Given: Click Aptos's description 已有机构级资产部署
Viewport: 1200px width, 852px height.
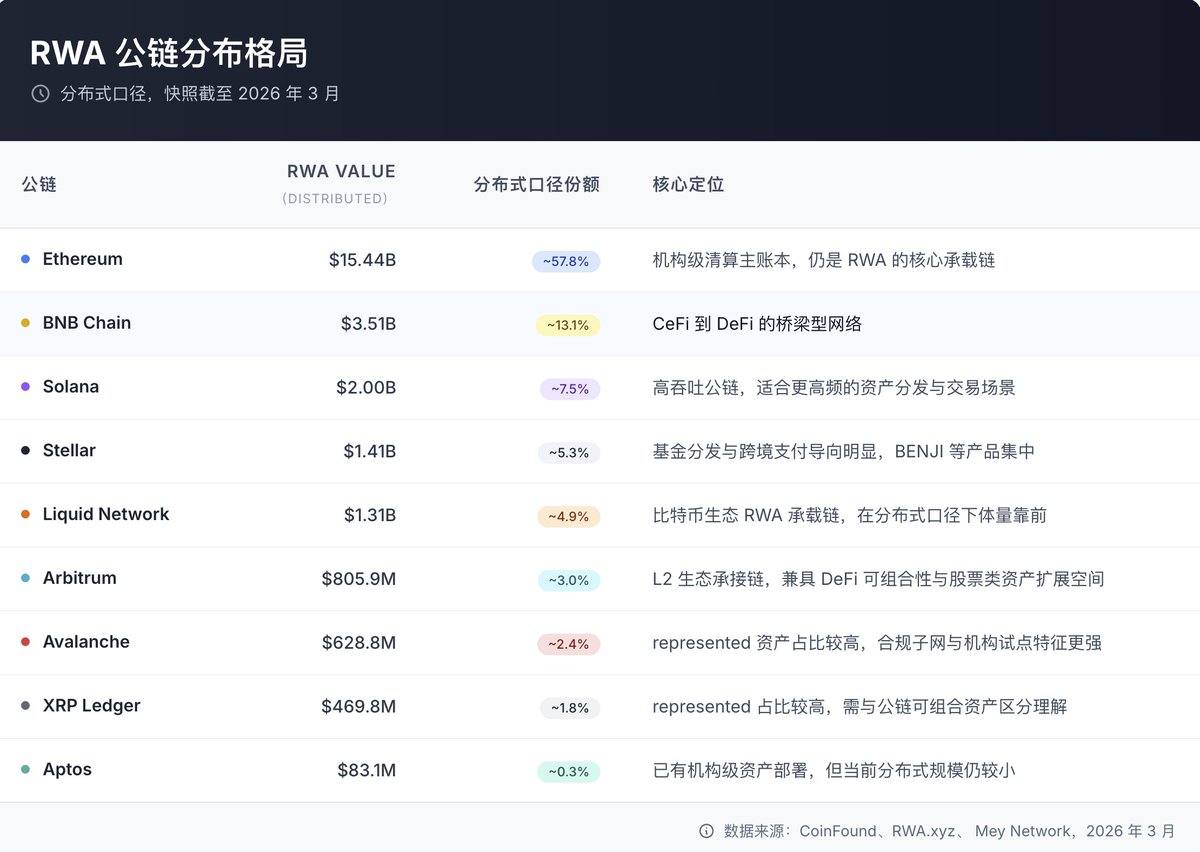Looking at the screenshot, I should [x=834, y=771].
